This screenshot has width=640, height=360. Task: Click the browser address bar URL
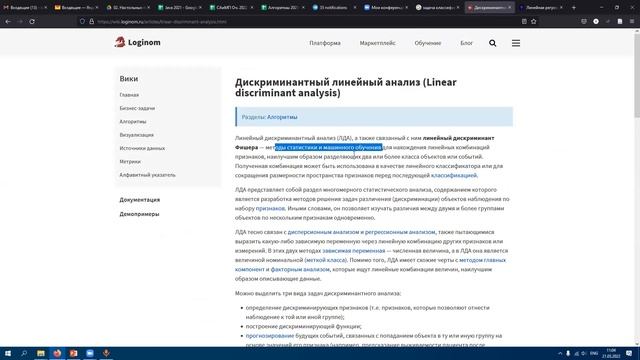click(x=162, y=21)
